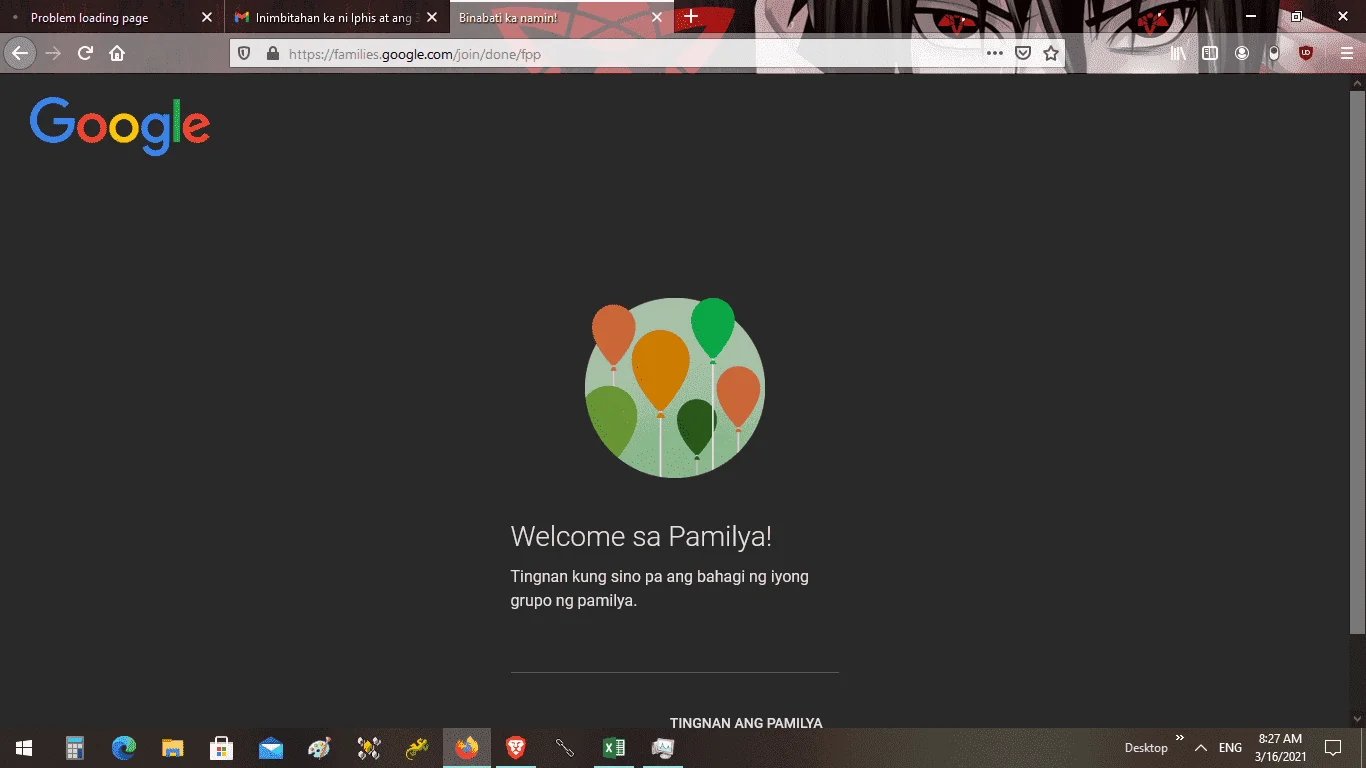Open a new tab with plus
Image resolution: width=1366 pixels, height=768 pixels.
click(691, 17)
